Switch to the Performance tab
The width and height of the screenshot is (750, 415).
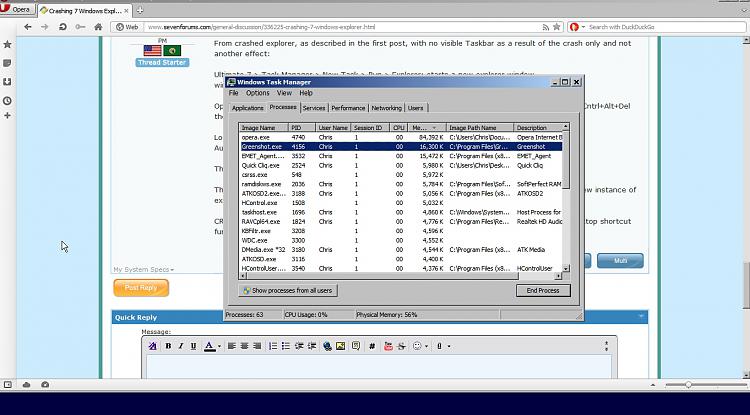(x=348, y=108)
